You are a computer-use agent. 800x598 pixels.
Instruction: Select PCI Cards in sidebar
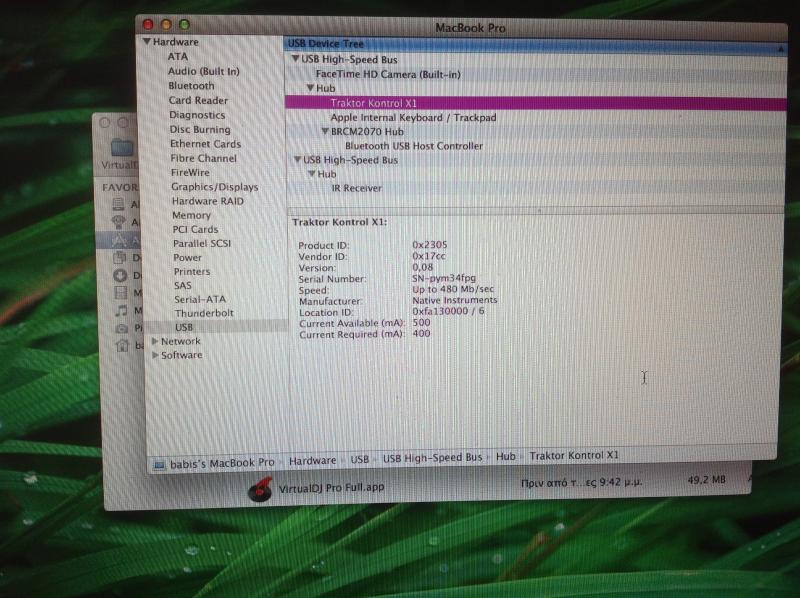click(195, 229)
